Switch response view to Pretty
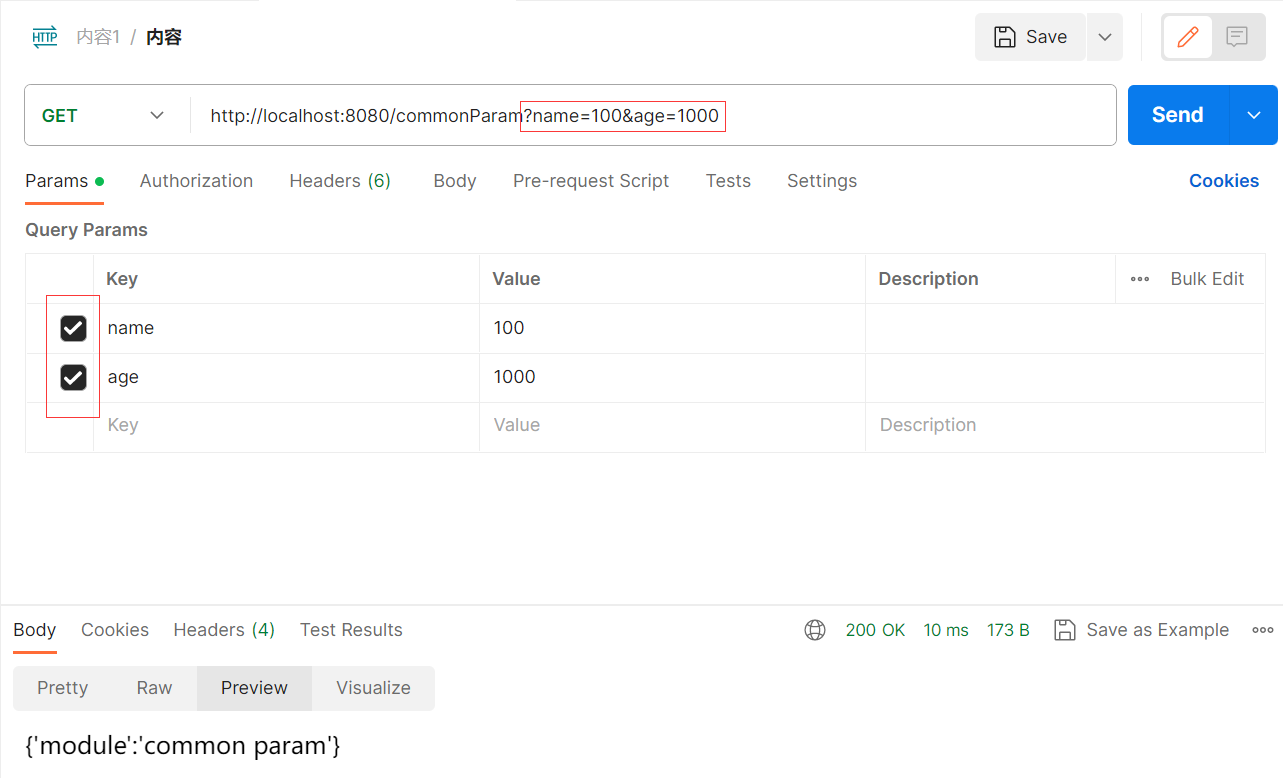 (63, 688)
